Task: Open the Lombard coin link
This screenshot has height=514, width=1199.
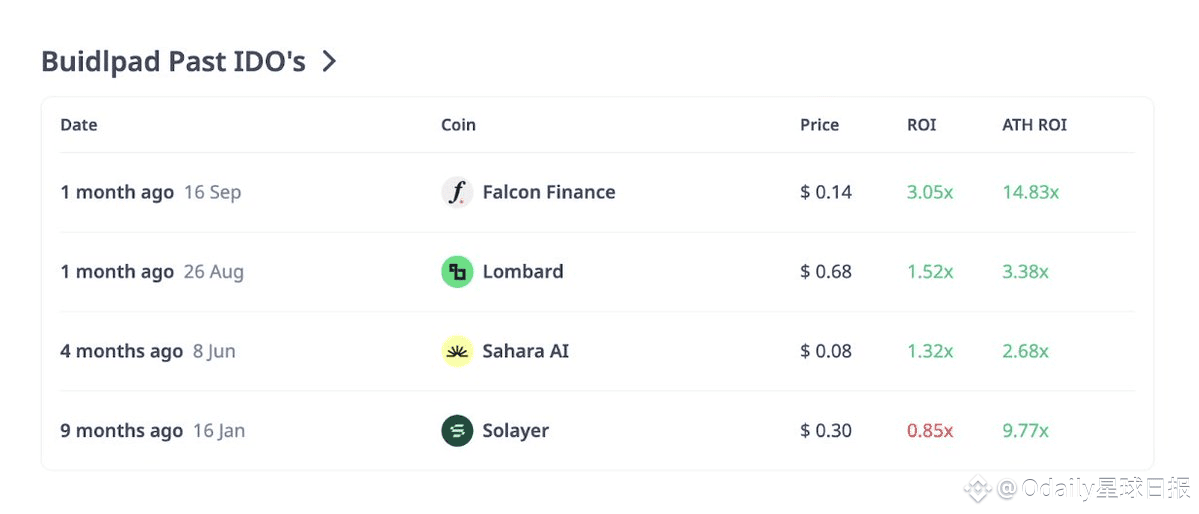Action: [522, 272]
